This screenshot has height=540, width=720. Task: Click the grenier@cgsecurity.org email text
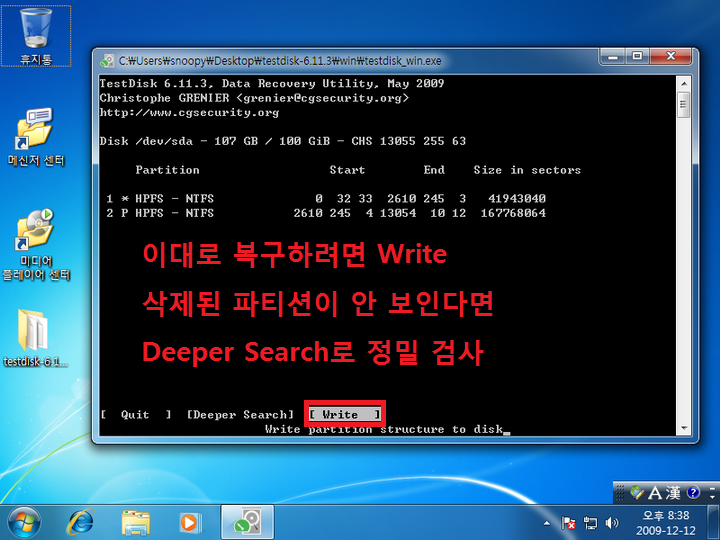(322, 98)
